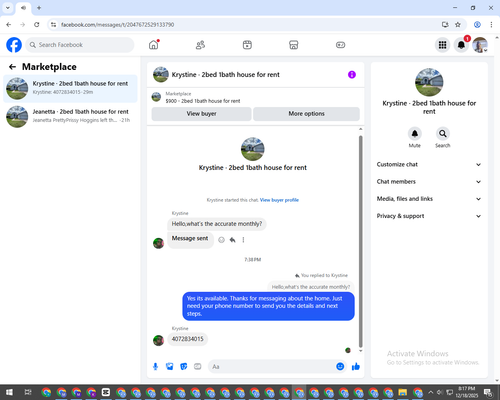Choose a GIF icon in composer
Viewport: 500px width, 400px height.
pos(198,367)
